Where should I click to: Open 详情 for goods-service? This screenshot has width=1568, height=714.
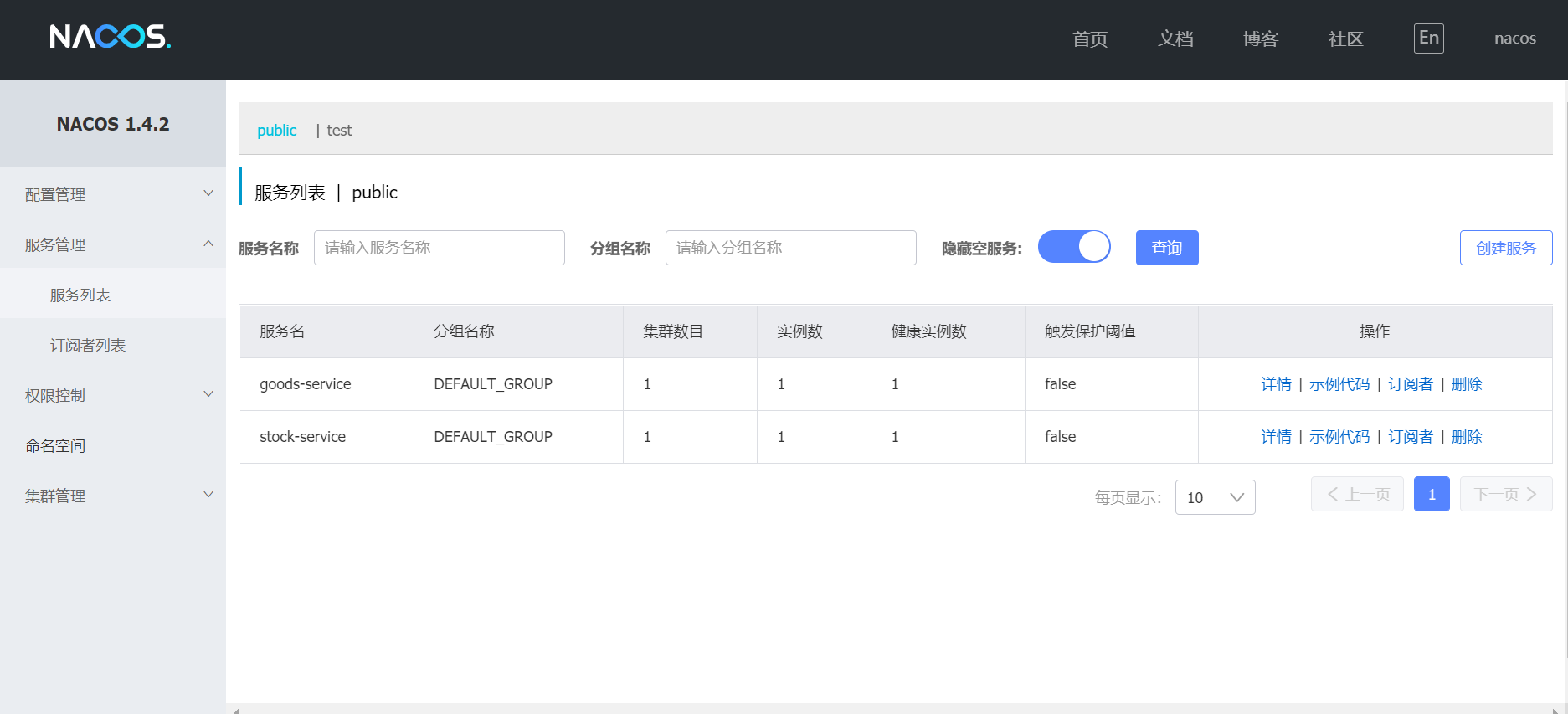[x=1276, y=384]
